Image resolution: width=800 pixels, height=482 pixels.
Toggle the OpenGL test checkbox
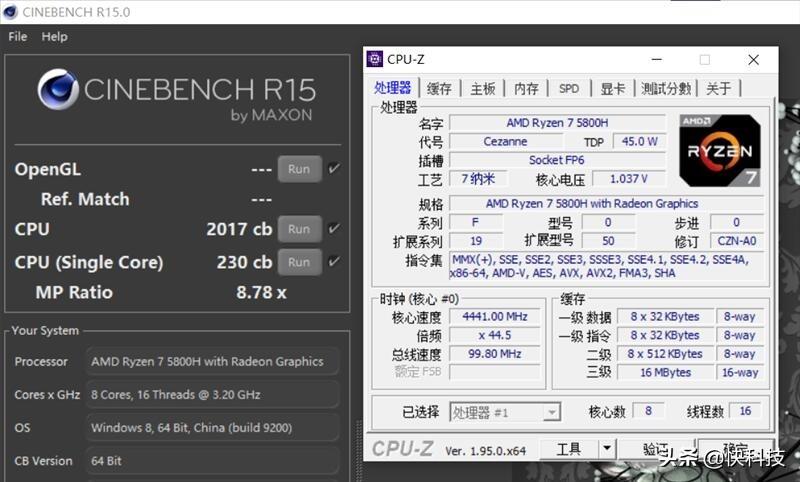point(334,169)
